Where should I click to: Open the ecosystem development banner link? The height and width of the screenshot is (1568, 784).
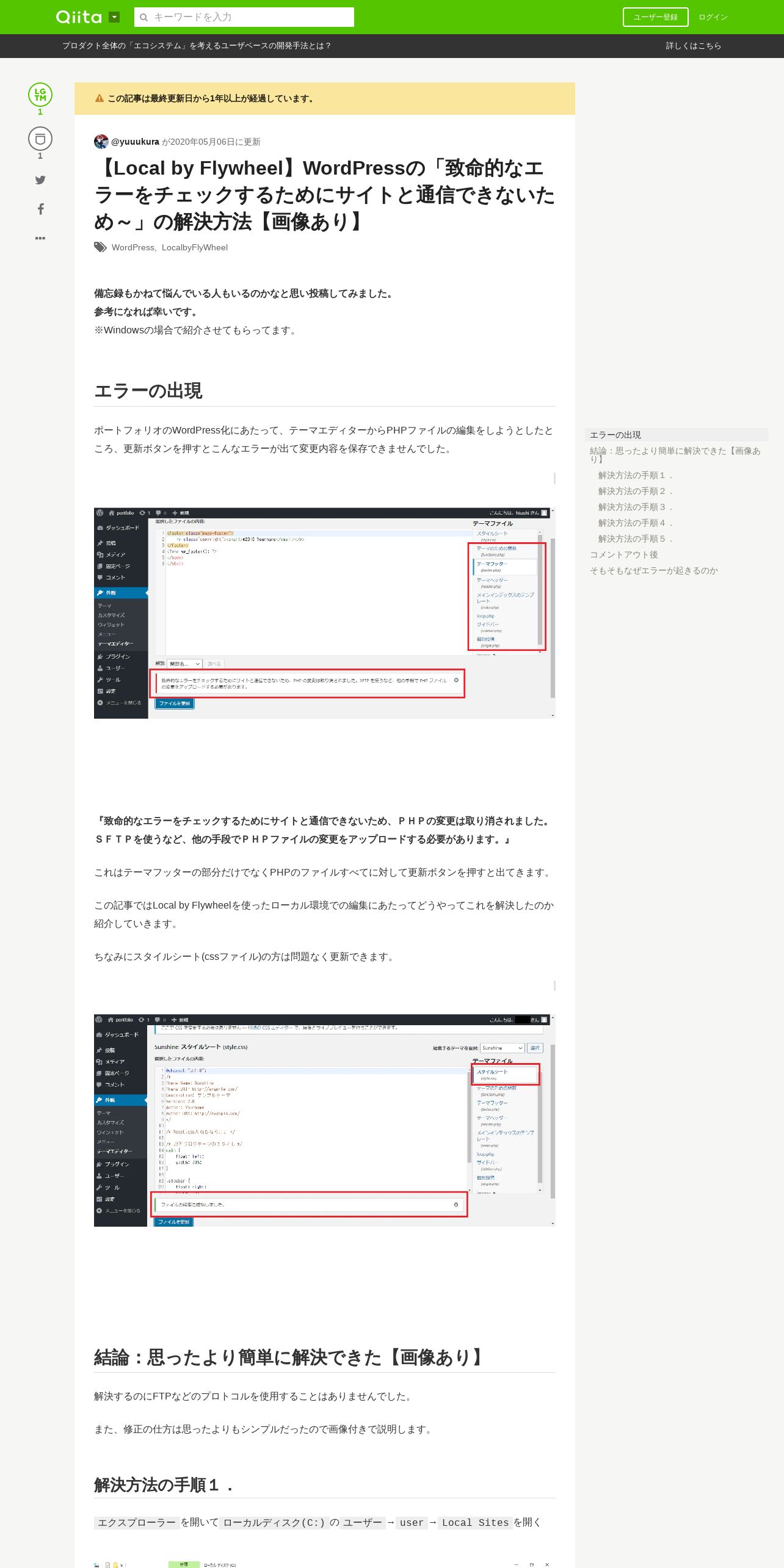coord(197,46)
